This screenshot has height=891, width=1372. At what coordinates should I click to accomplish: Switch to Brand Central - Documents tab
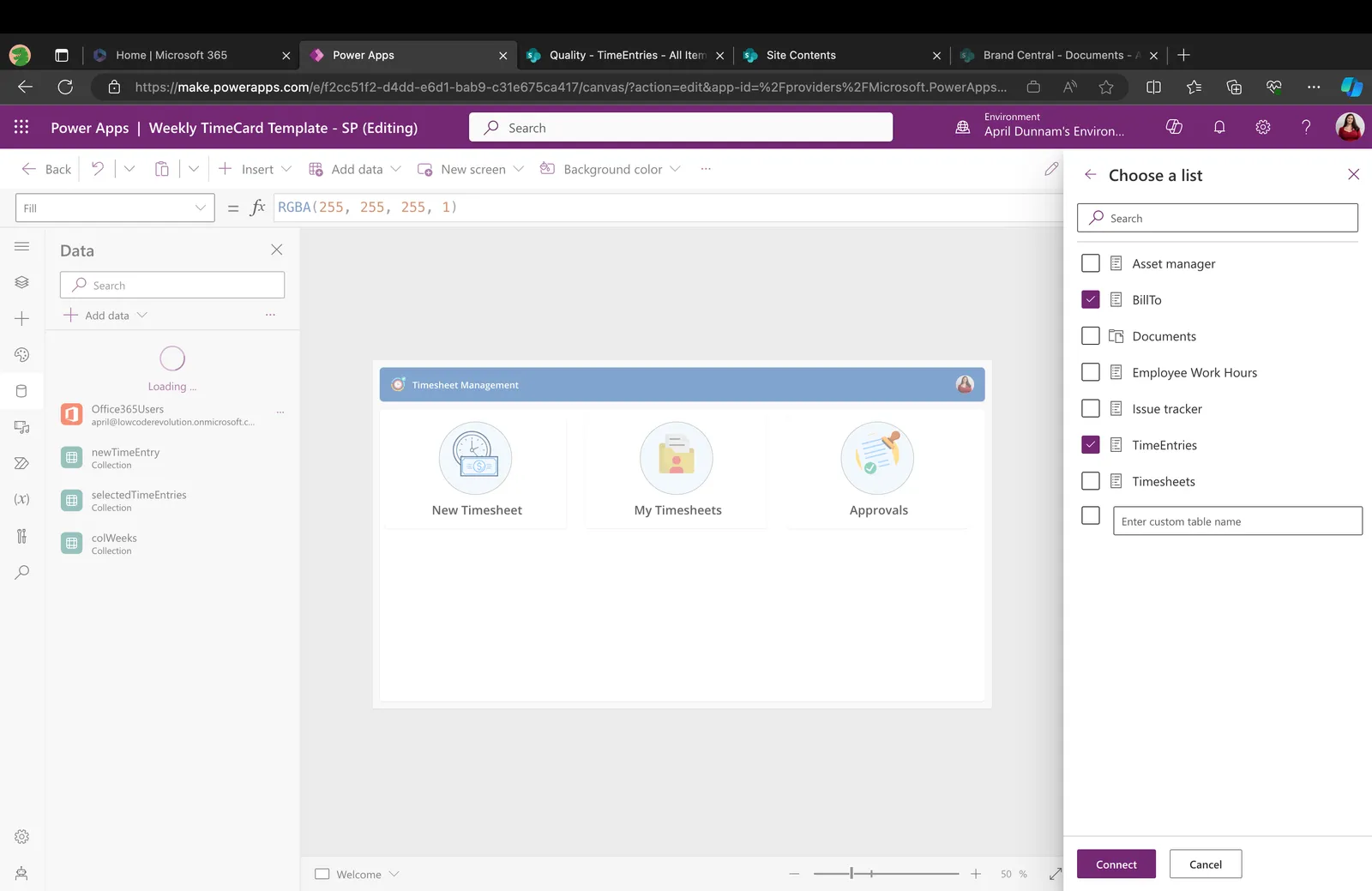coord(1058,55)
